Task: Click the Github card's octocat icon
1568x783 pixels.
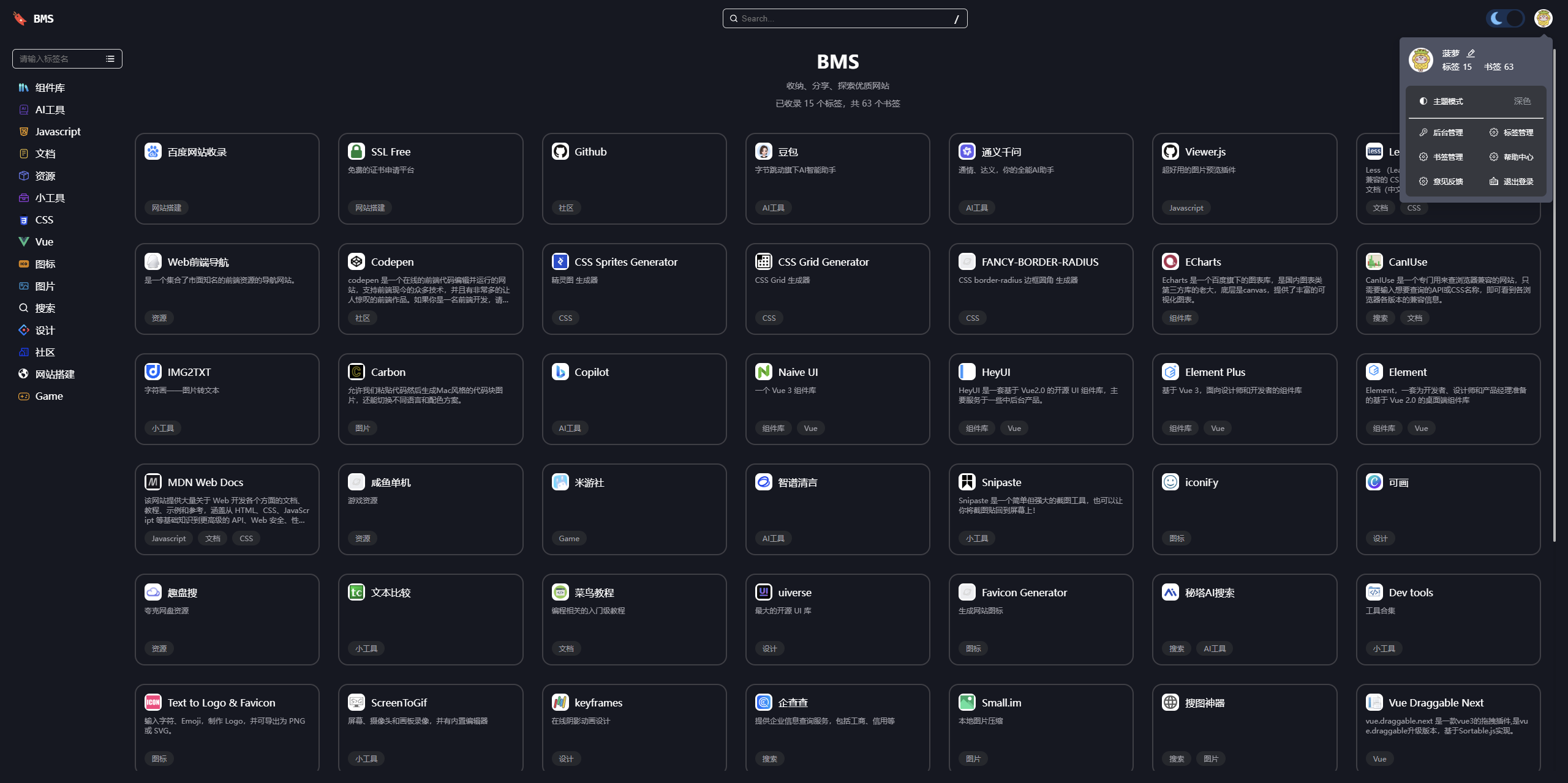Action: tap(560, 151)
